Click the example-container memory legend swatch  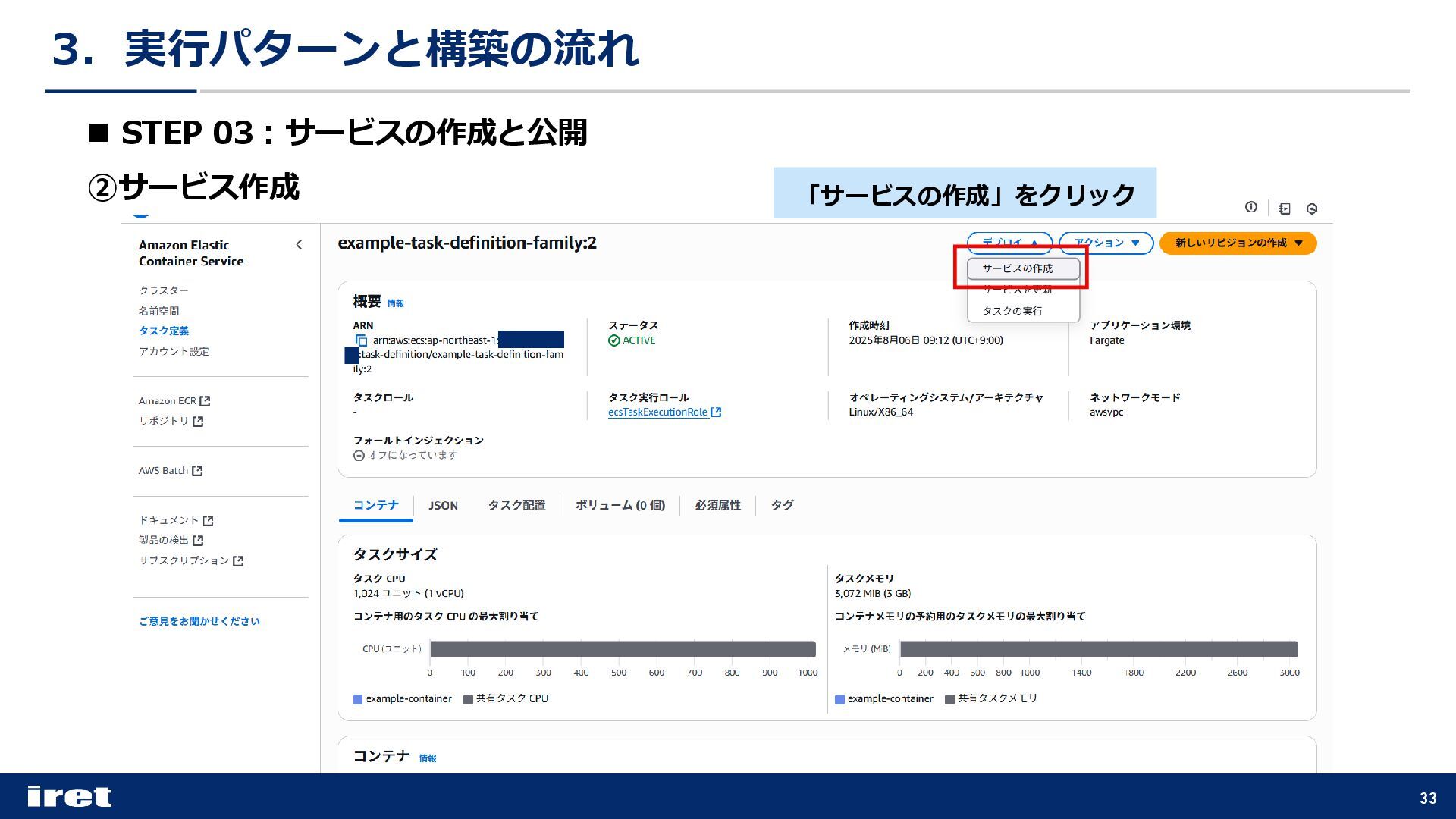(x=839, y=699)
